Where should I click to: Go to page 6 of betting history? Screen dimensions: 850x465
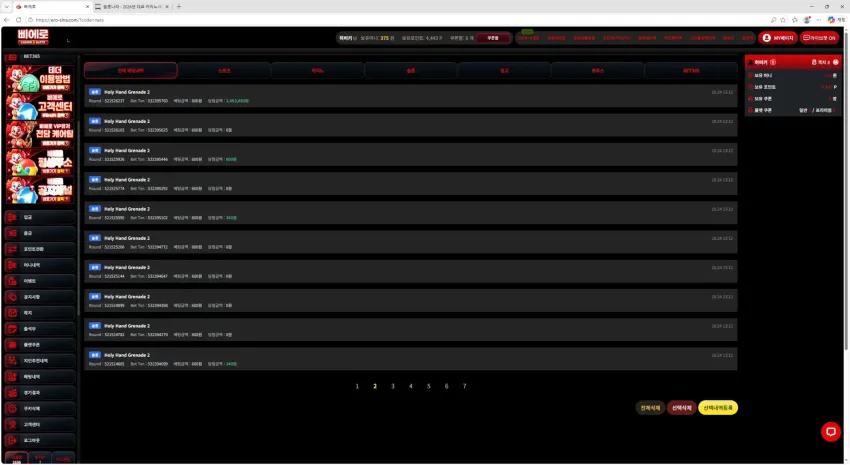(446, 386)
